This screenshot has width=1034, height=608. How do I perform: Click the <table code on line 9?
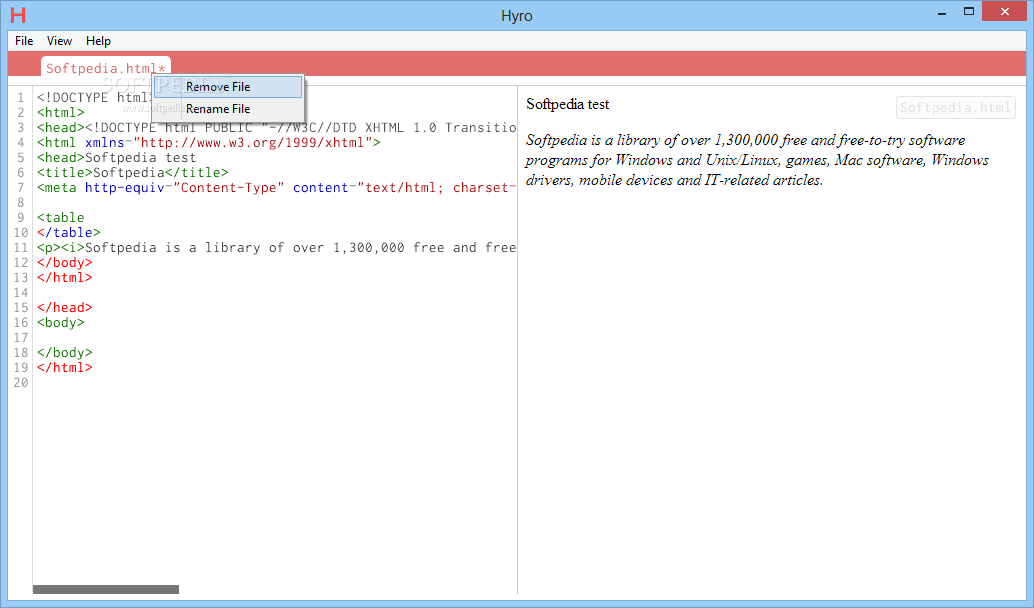[x=61, y=218]
